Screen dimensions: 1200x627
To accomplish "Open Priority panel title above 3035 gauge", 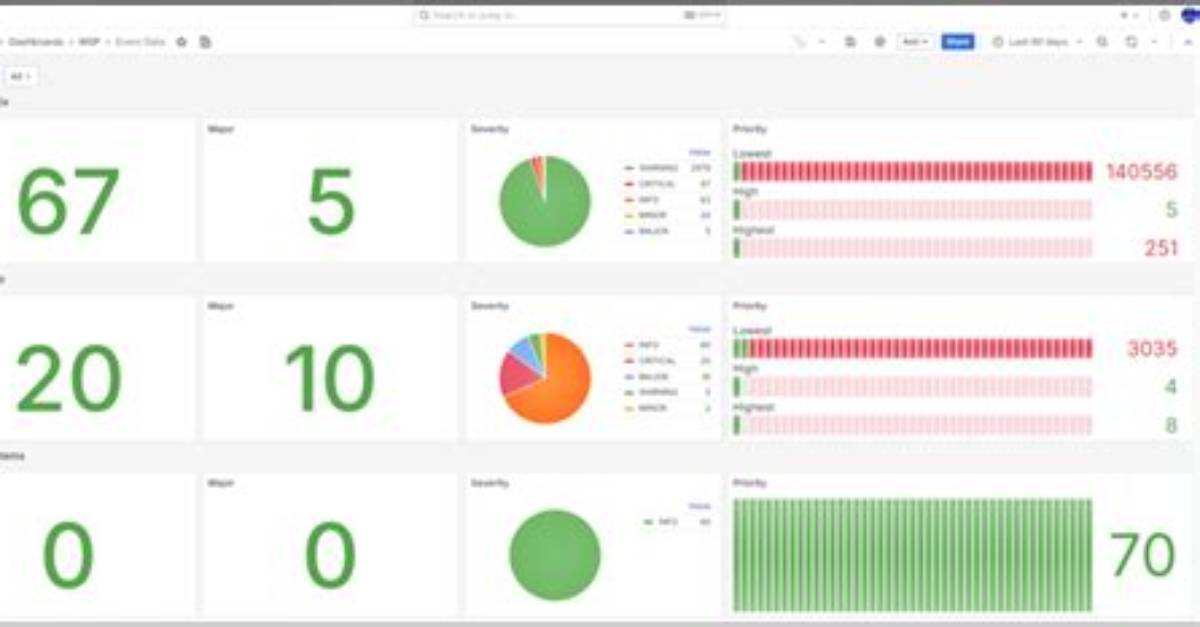I will pyautogui.click(x=750, y=306).
